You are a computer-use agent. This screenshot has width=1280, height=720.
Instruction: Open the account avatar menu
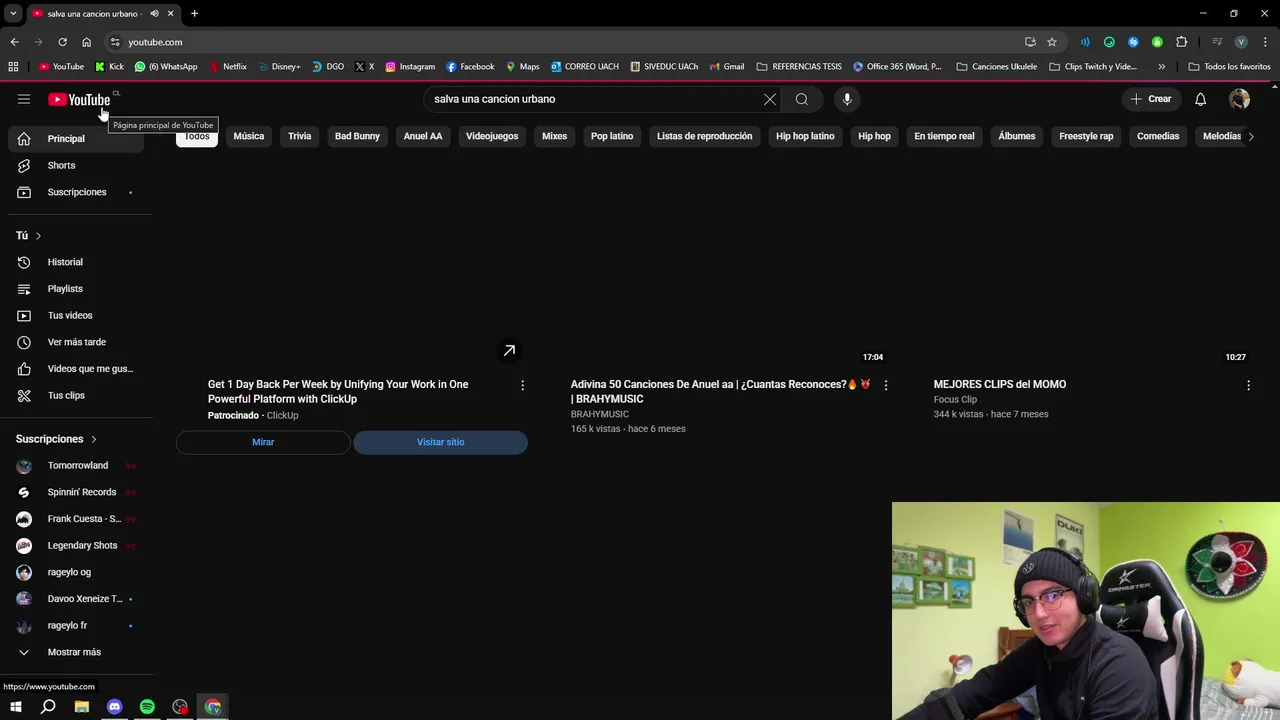(1240, 99)
